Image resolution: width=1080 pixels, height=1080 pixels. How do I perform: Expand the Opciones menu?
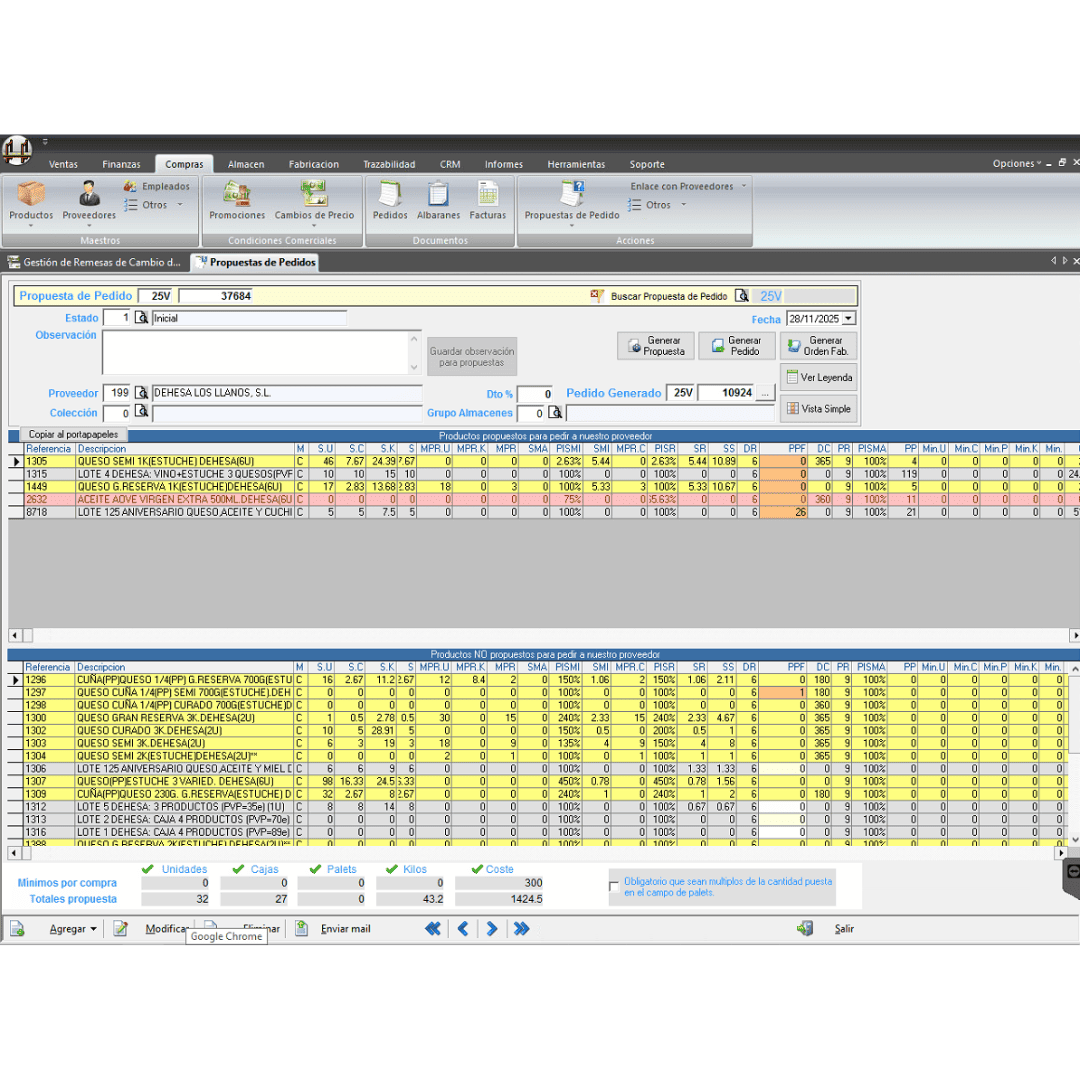tap(1017, 163)
